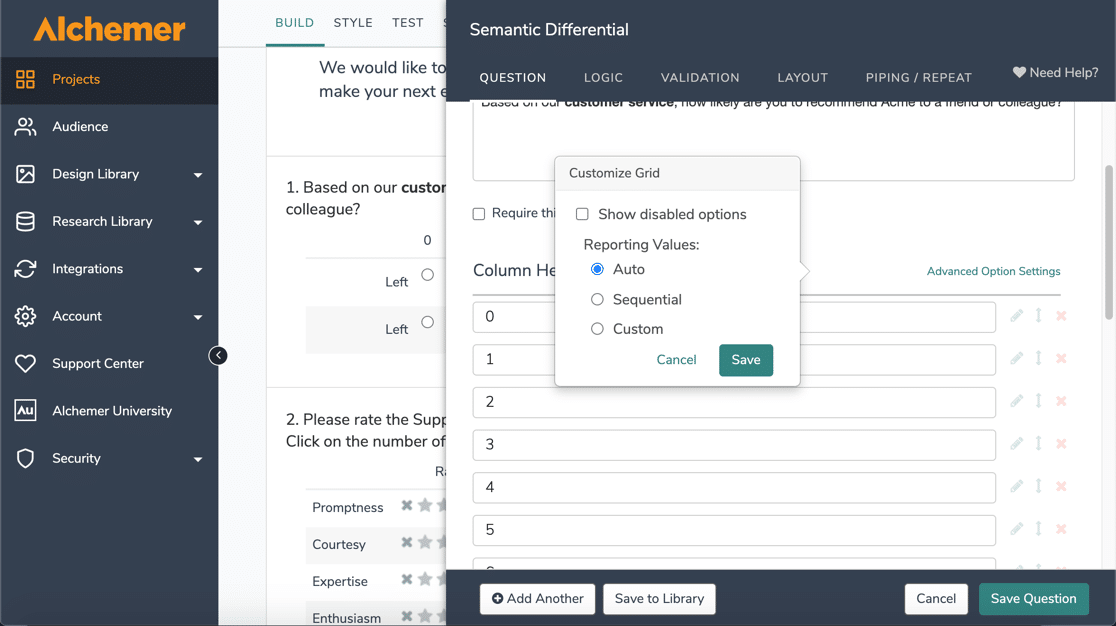Open the Validation tab

click(700, 78)
